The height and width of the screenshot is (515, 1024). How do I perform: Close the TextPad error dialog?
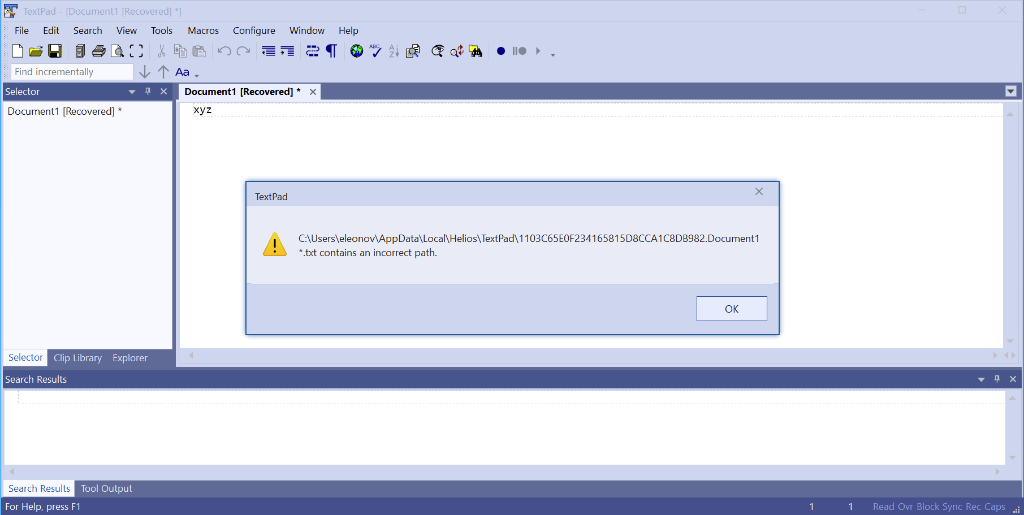[x=759, y=191]
